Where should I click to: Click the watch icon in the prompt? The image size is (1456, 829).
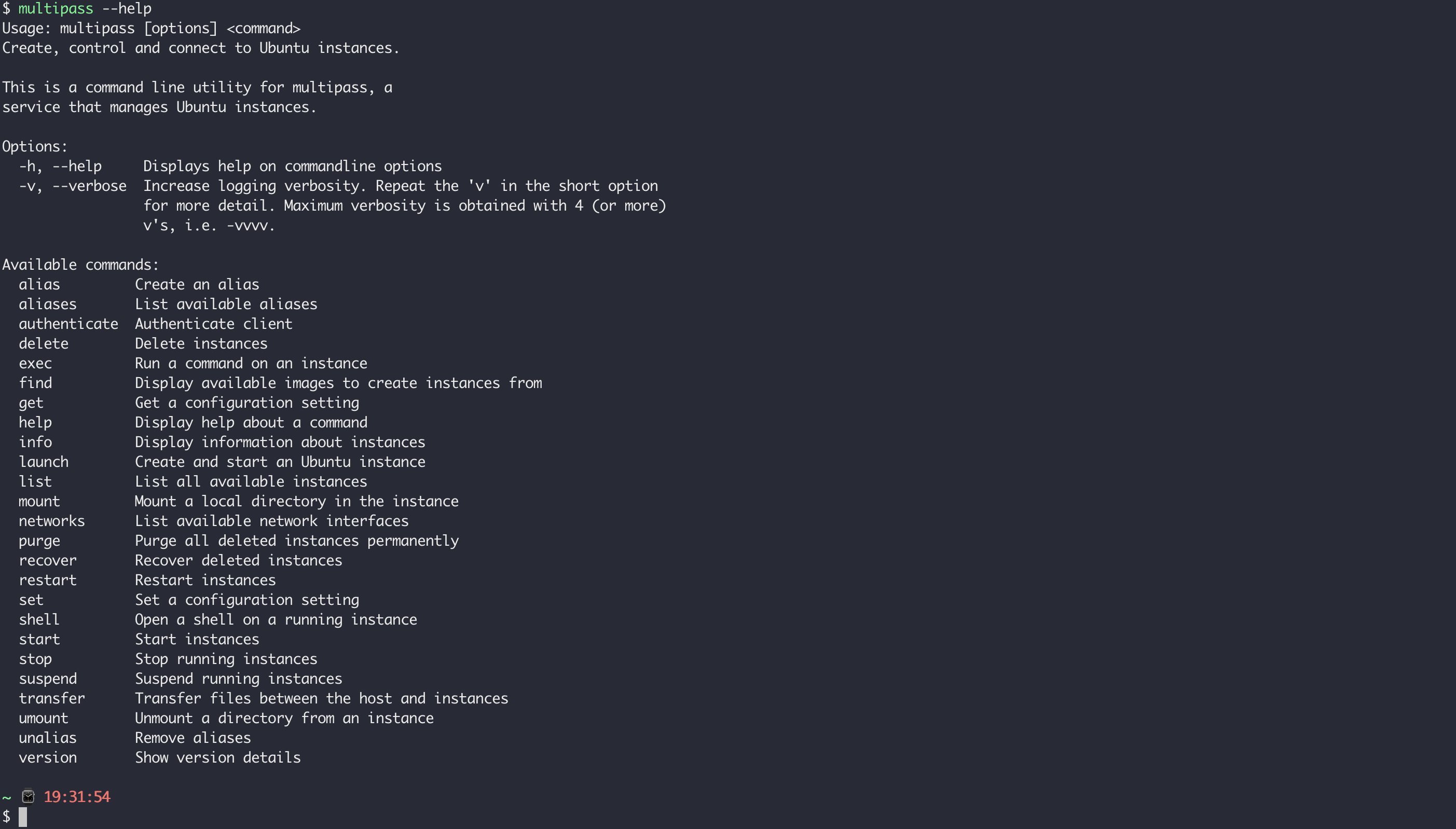coord(28,796)
